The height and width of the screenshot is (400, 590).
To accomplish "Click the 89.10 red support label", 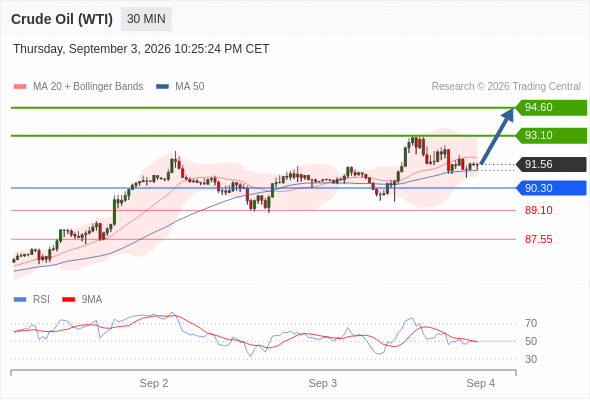I will (538, 210).
